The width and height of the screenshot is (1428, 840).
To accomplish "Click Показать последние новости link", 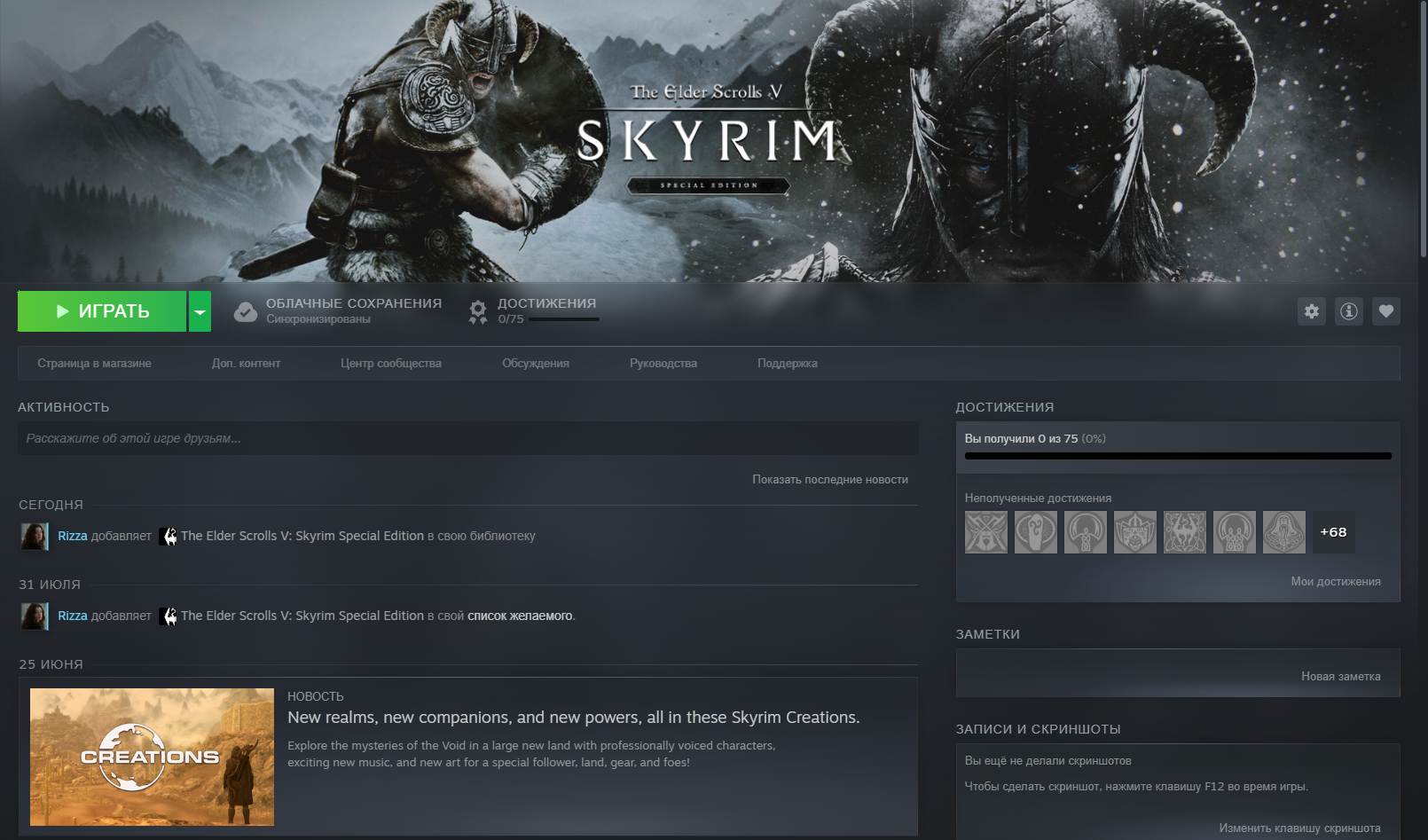I will pyautogui.click(x=830, y=480).
